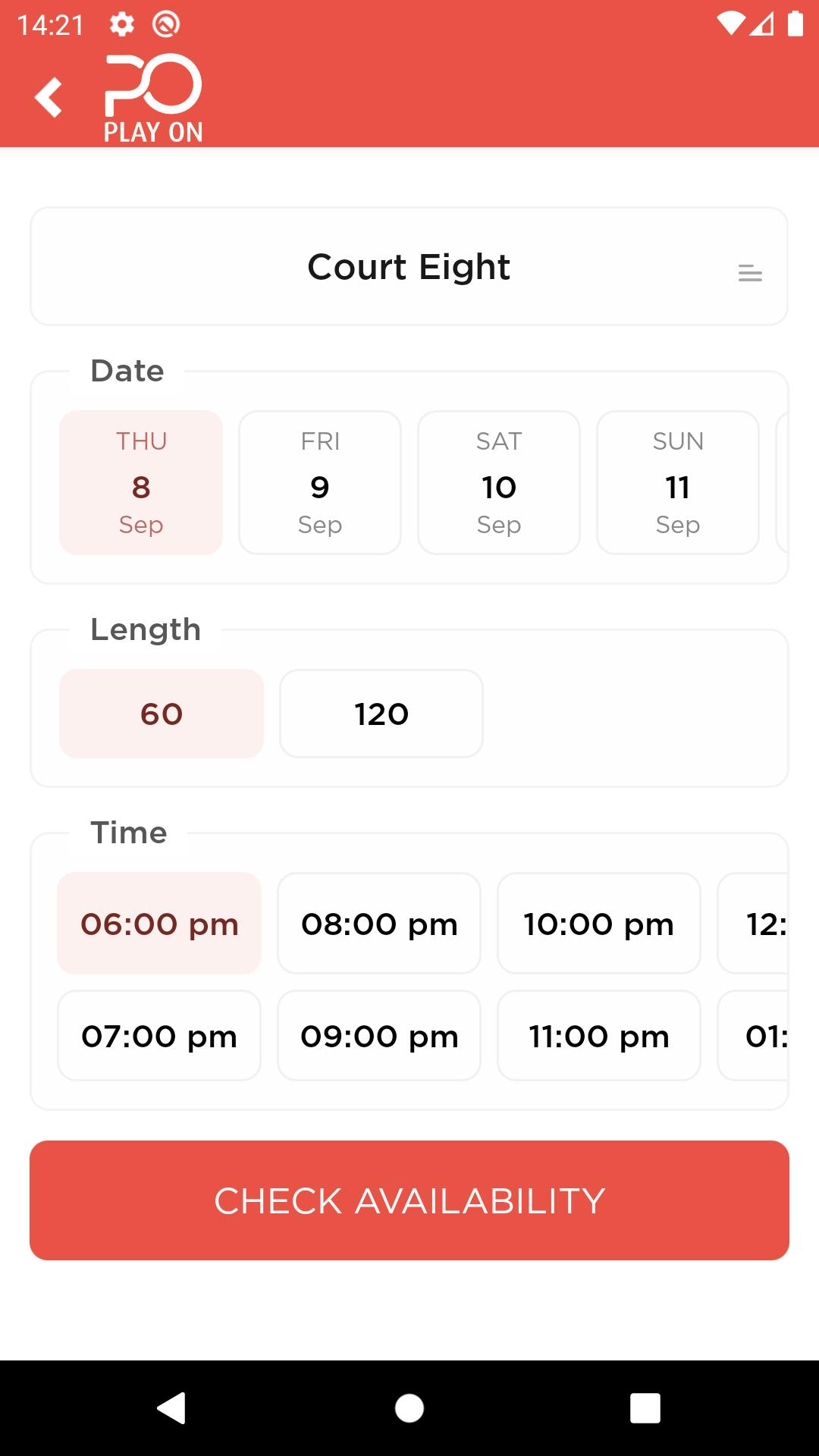Tap Android back navigation button

(171, 1408)
